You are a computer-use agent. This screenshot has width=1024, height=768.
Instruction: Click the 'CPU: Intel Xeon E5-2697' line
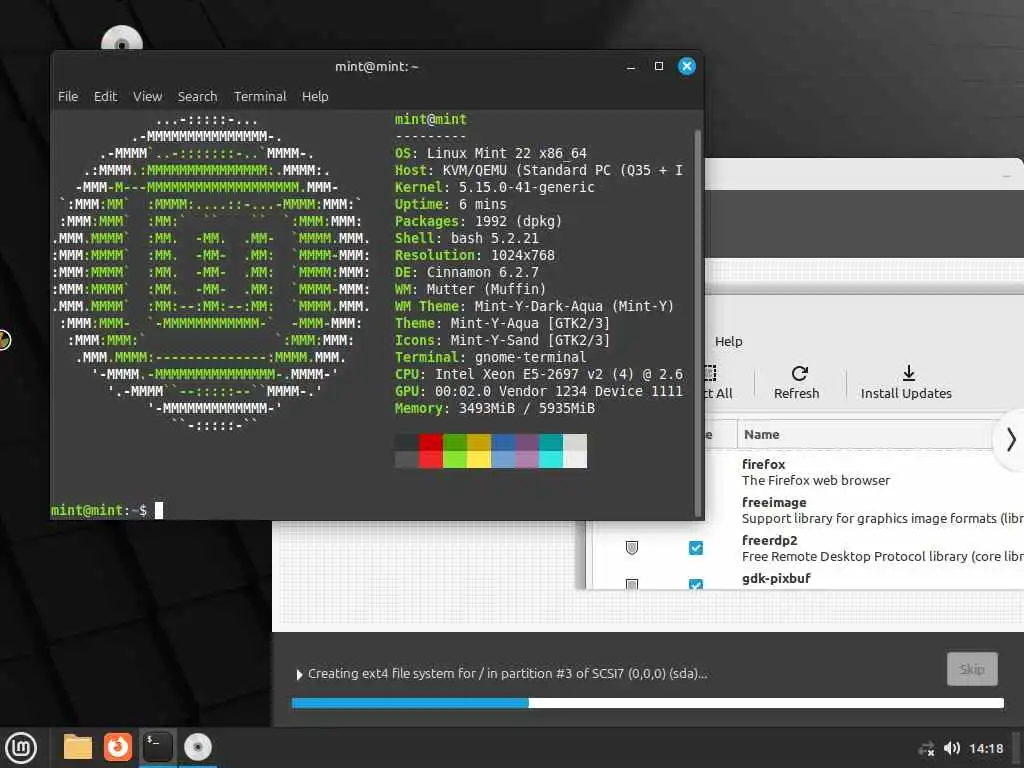[539, 374]
